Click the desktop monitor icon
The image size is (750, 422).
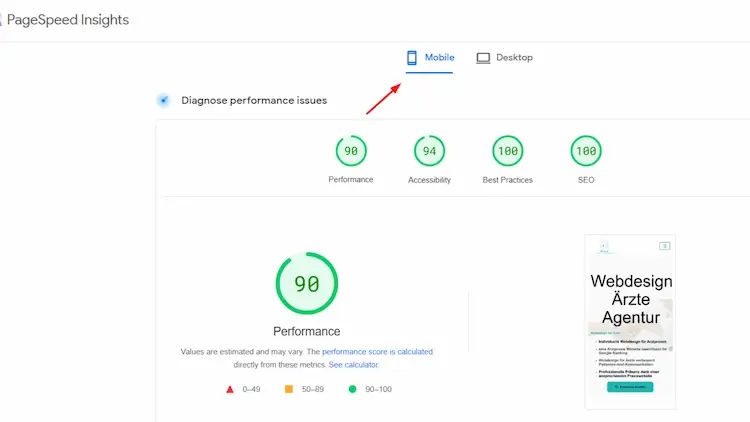point(483,58)
